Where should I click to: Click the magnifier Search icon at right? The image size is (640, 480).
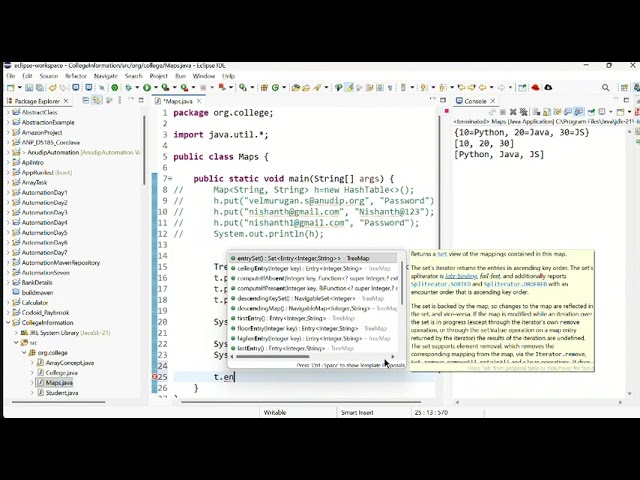pos(606,88)
